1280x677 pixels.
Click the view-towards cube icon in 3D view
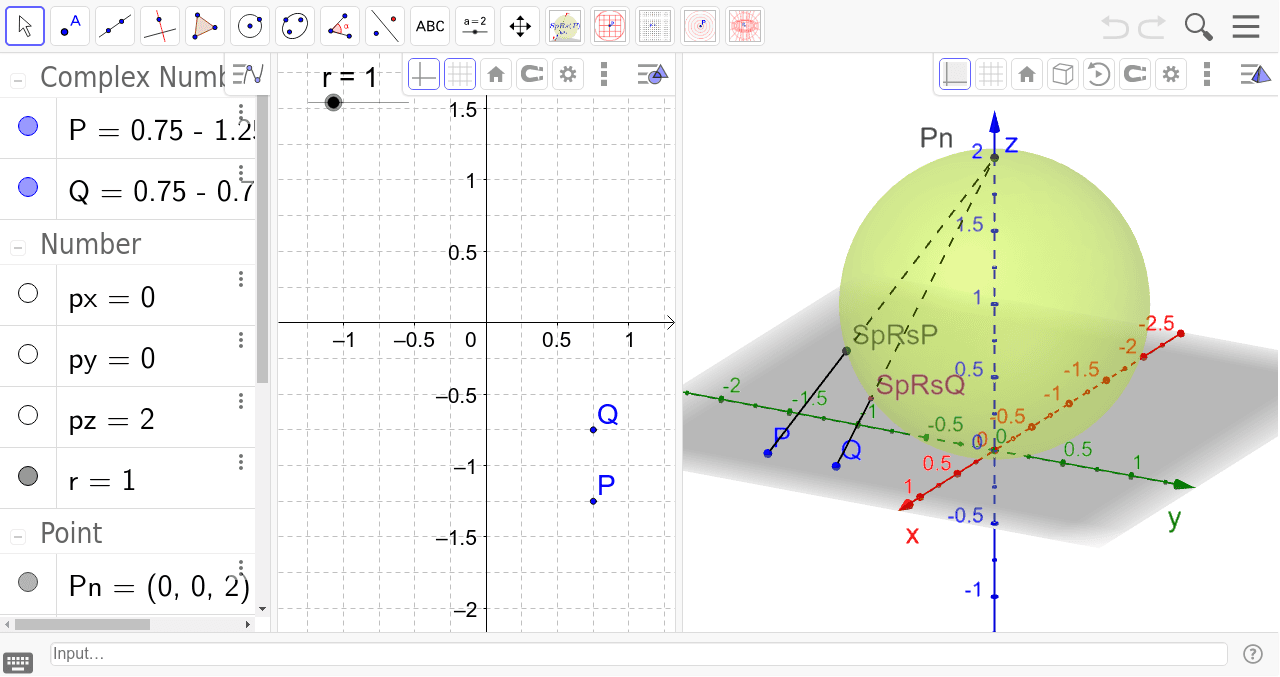tap(1062, 73)
